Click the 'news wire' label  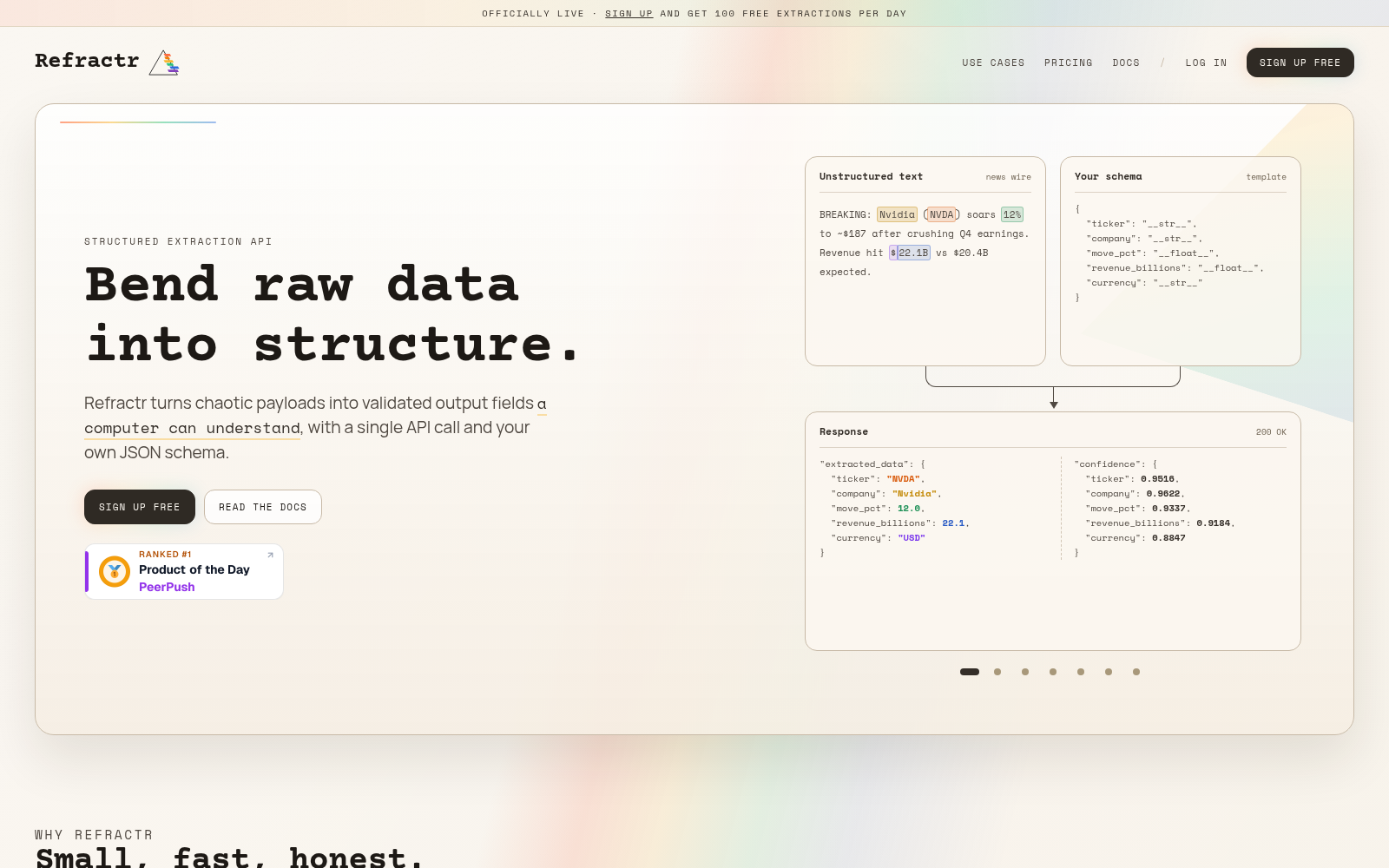pyautogui.click(x=1009, y=177)
